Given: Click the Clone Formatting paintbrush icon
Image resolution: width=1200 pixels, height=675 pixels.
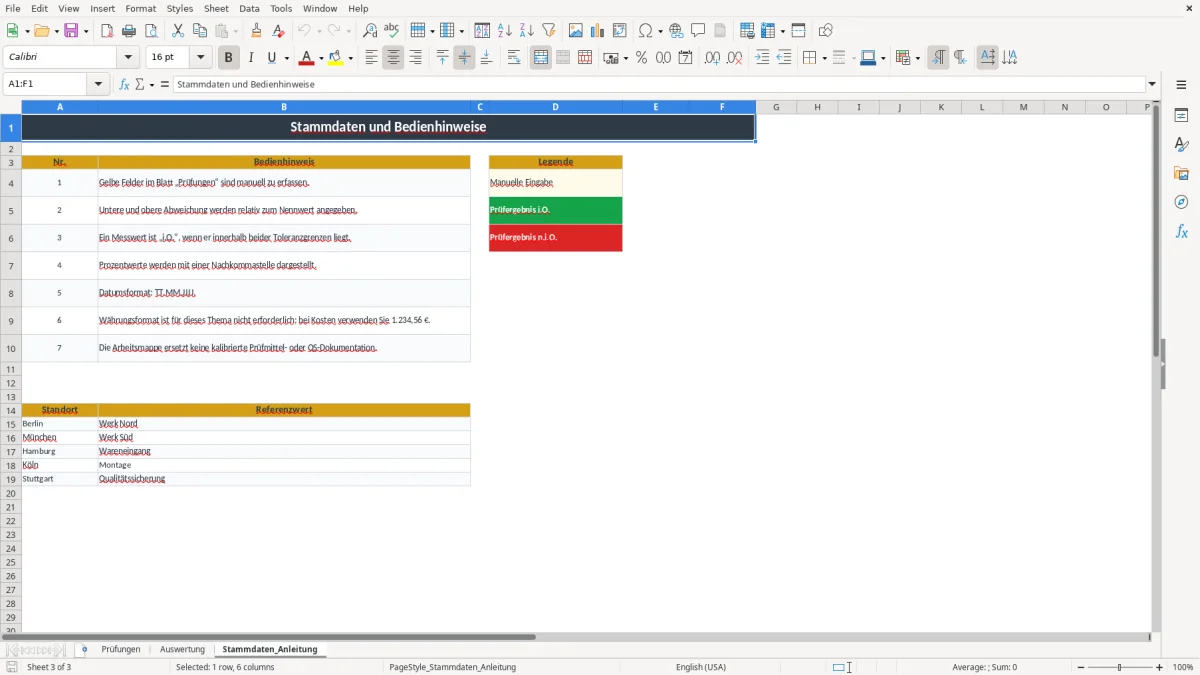Looking at the screenshot, I should (x=257, y=31).
